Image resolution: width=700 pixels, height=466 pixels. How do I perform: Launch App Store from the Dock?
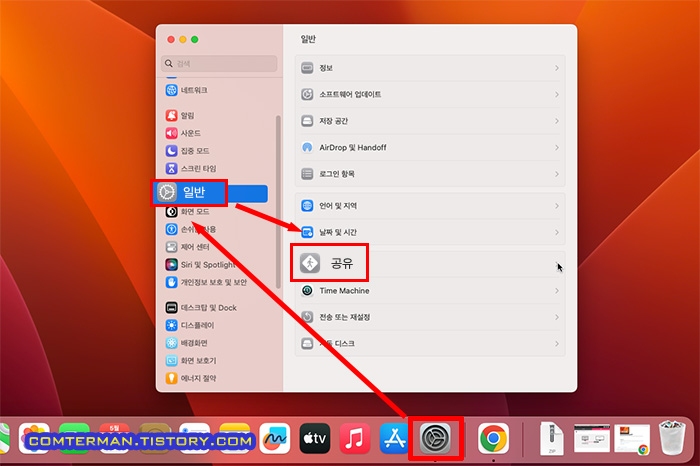pyautogui.click(x=395, y=438)
